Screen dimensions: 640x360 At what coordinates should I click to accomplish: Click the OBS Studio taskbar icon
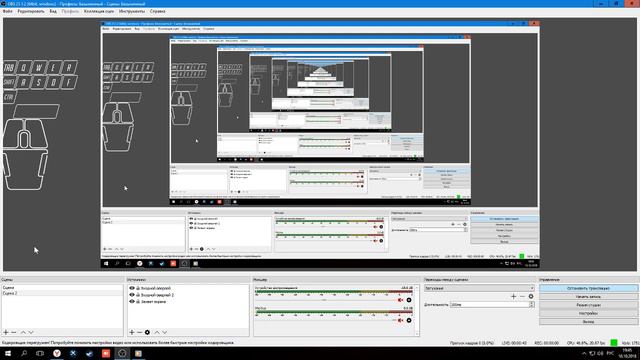pos(122,353)
